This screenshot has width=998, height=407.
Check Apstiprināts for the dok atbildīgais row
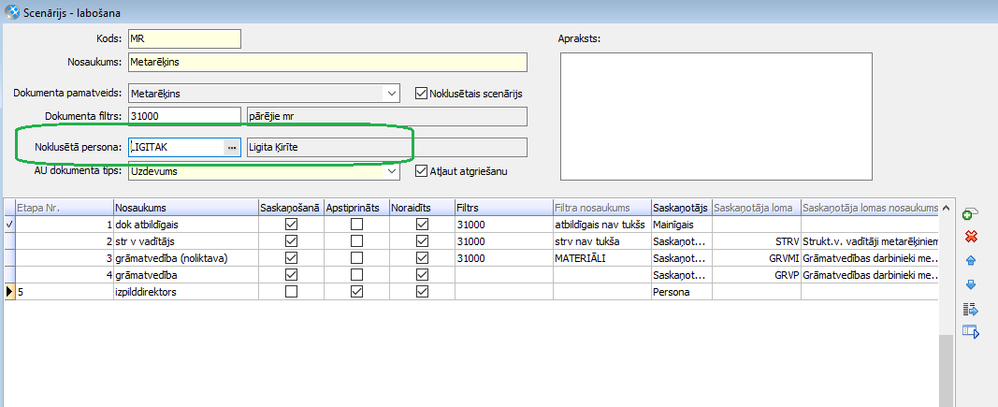[x=356, y=225]
